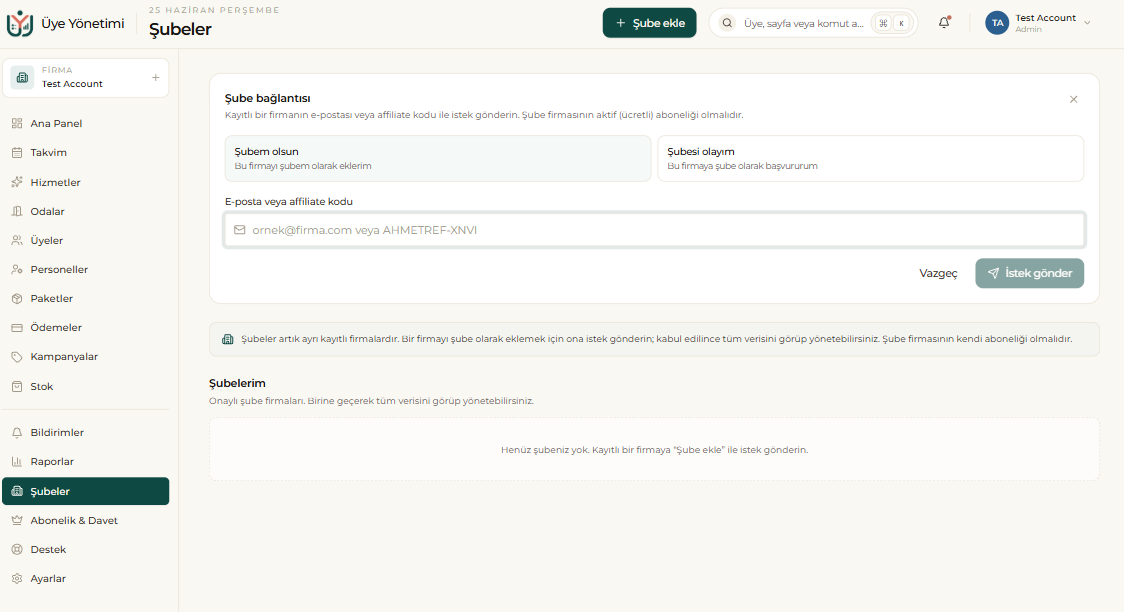Image resolution: width=1124 pixels, height=612 pixels.
Task: Click the Şube ekle button
Action: pyautogui.click(x=649, y=23)
